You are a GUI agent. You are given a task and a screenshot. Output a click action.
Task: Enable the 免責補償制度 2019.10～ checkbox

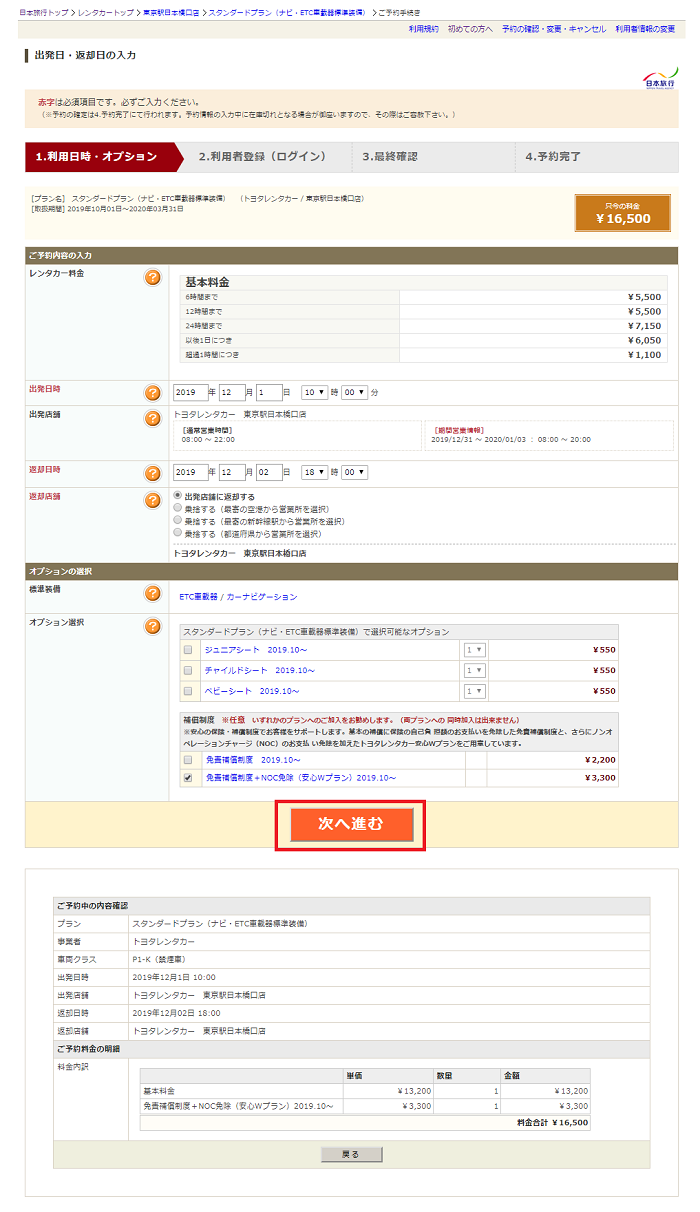pos(187,760)
